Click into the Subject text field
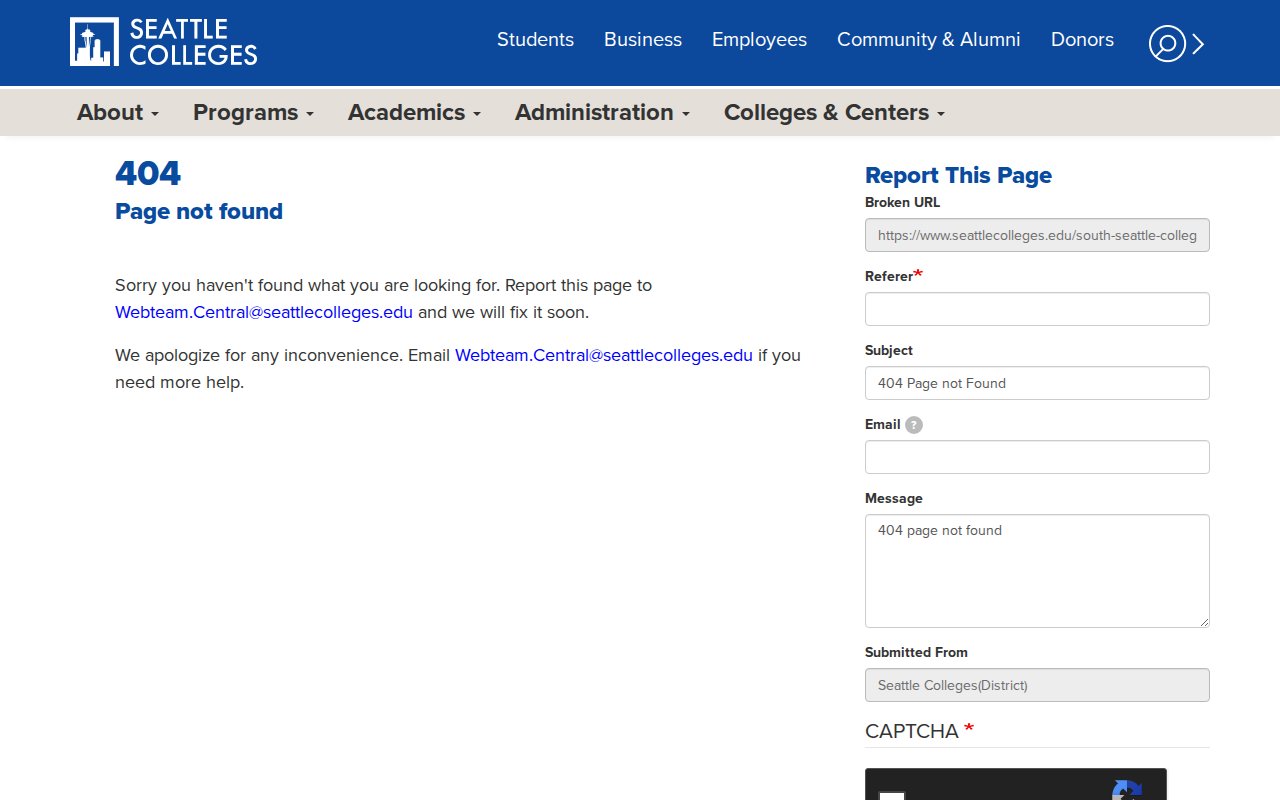 1037,383
